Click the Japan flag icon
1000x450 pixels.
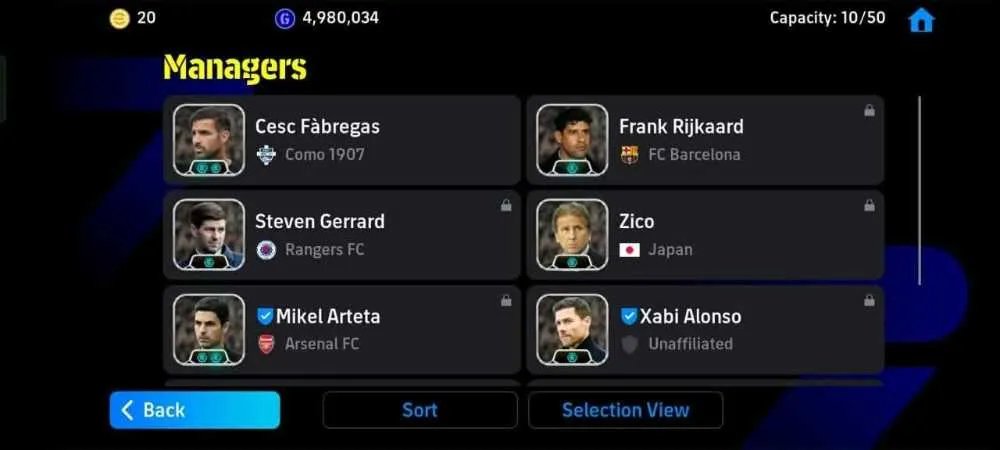tap(629, 250)
